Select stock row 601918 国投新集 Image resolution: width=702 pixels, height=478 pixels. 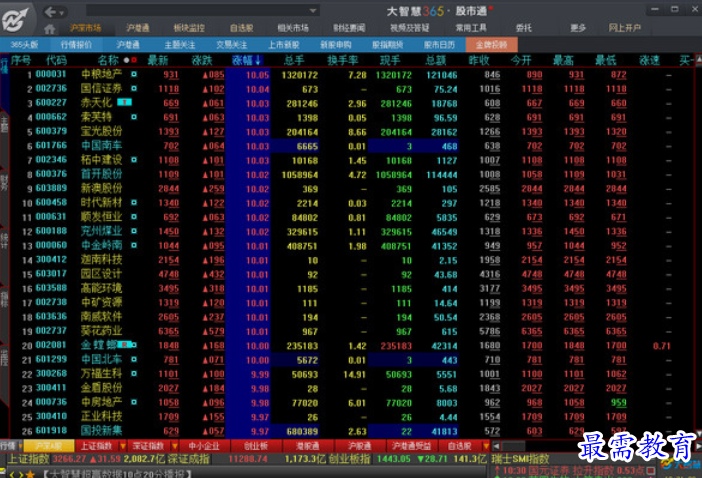pyautogui.click(x=351, y=431)
